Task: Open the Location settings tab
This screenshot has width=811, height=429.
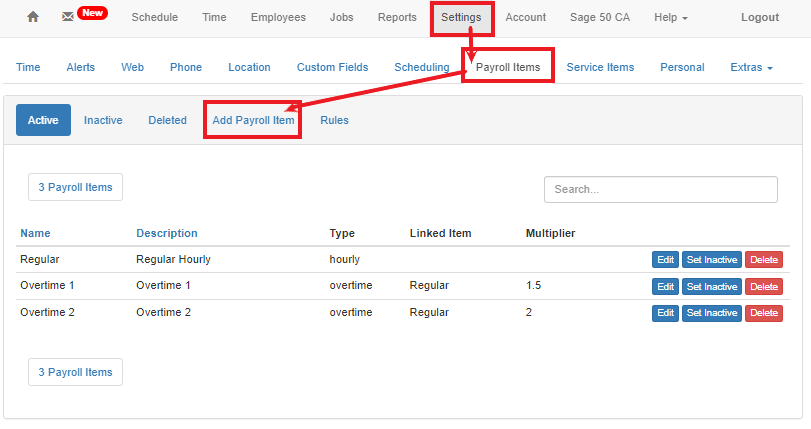Action: 249,67
